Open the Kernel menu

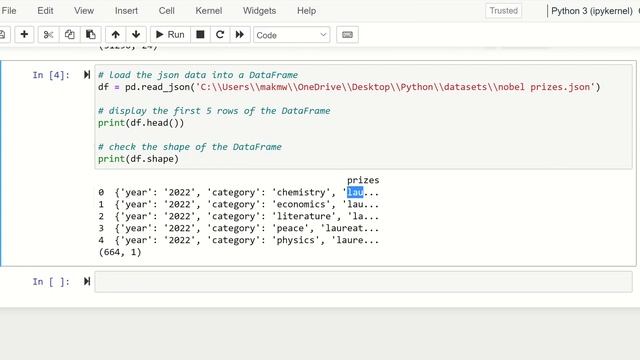coord(209,11)
